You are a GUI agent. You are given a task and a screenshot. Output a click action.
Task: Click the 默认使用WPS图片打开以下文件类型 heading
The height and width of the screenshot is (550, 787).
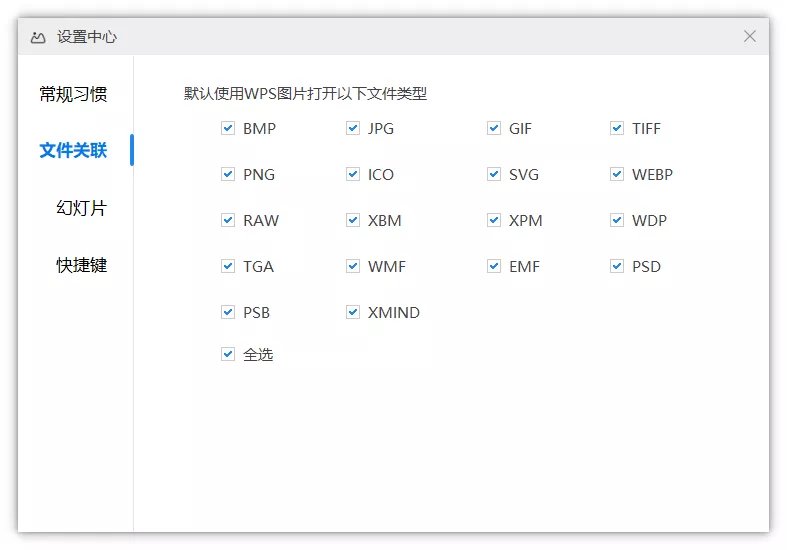point(305,94)
